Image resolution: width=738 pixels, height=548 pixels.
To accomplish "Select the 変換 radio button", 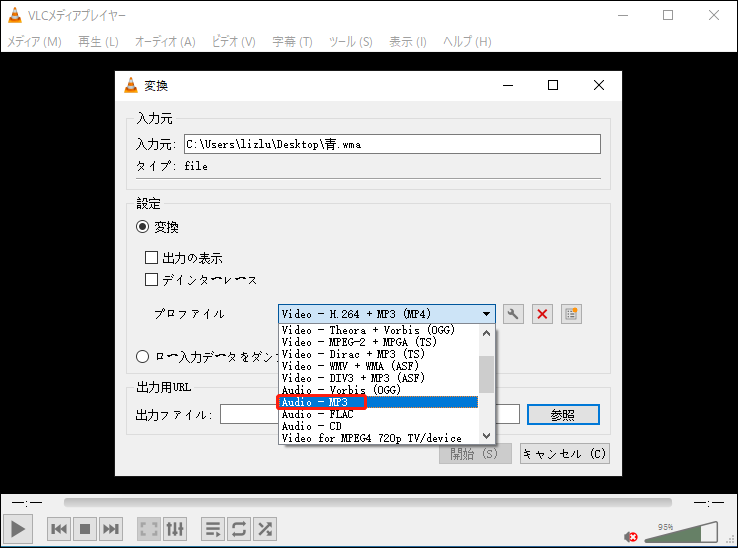I will 142,227.
